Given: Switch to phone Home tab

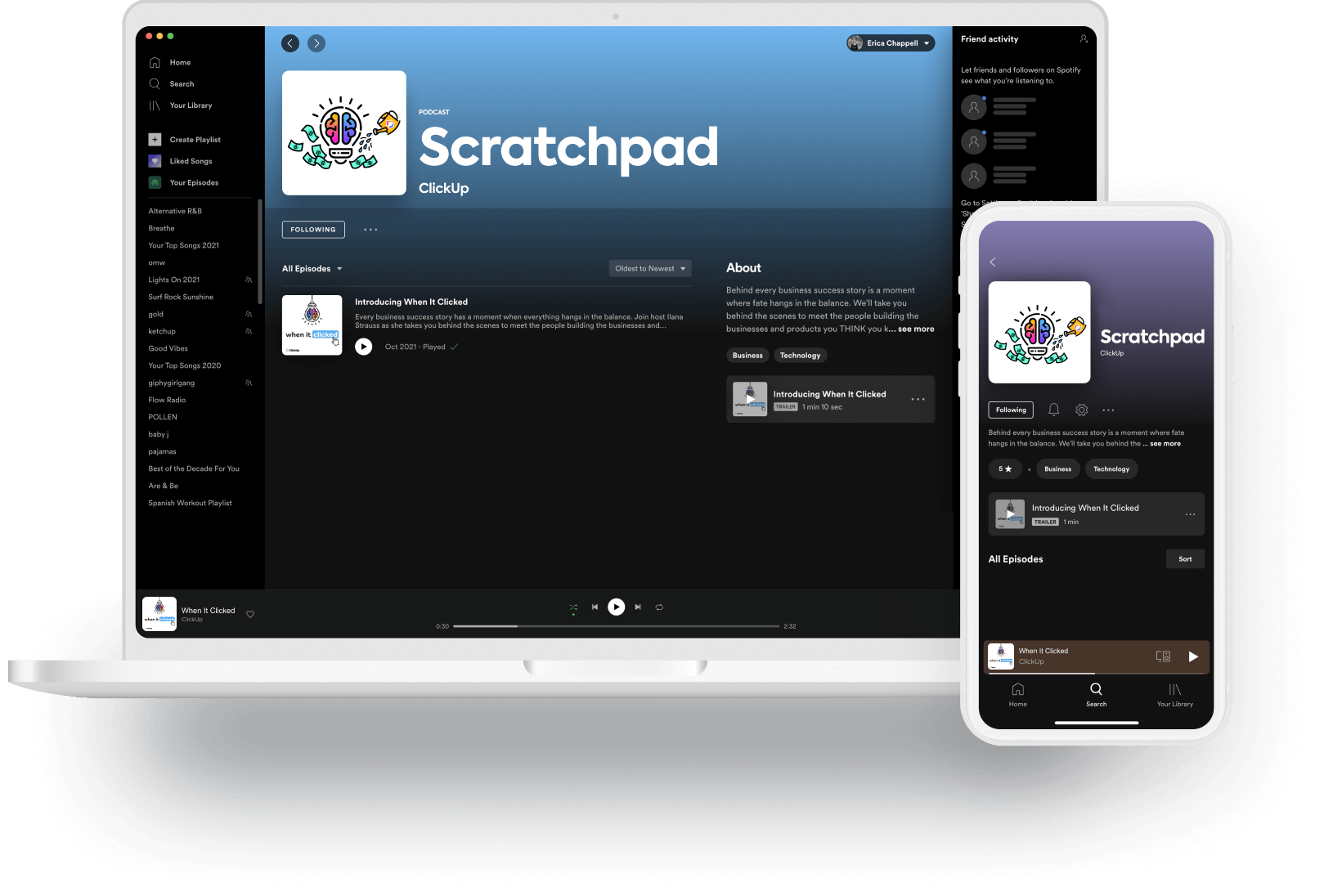Looking at the screenshot, I should [1017, 695].
